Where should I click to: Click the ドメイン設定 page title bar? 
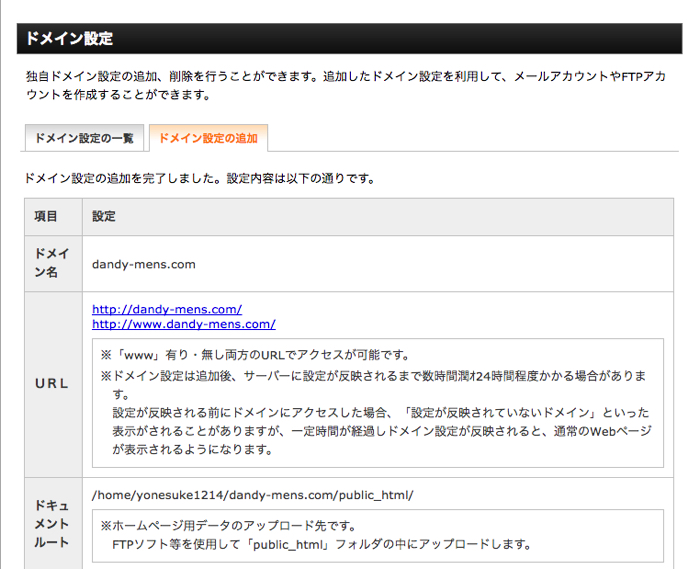[349, 39]
